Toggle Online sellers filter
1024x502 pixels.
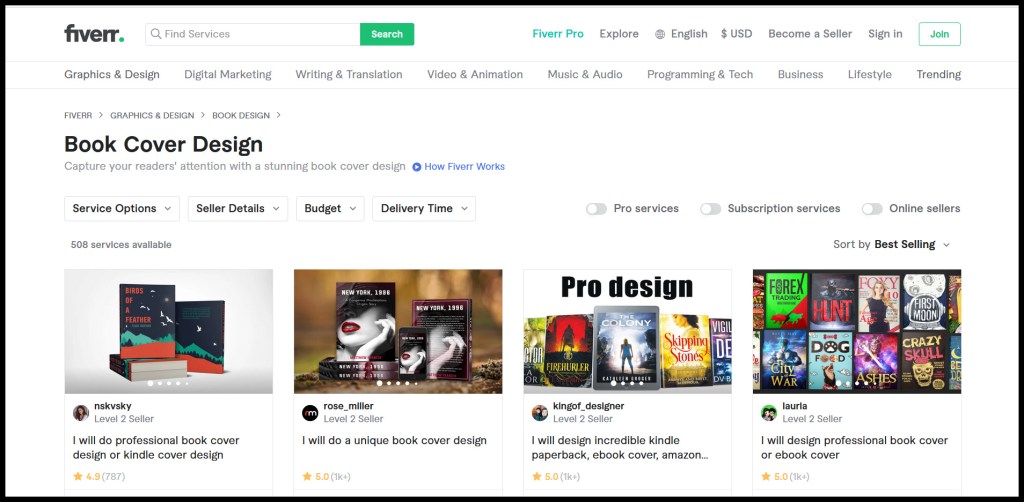[872, 209]
